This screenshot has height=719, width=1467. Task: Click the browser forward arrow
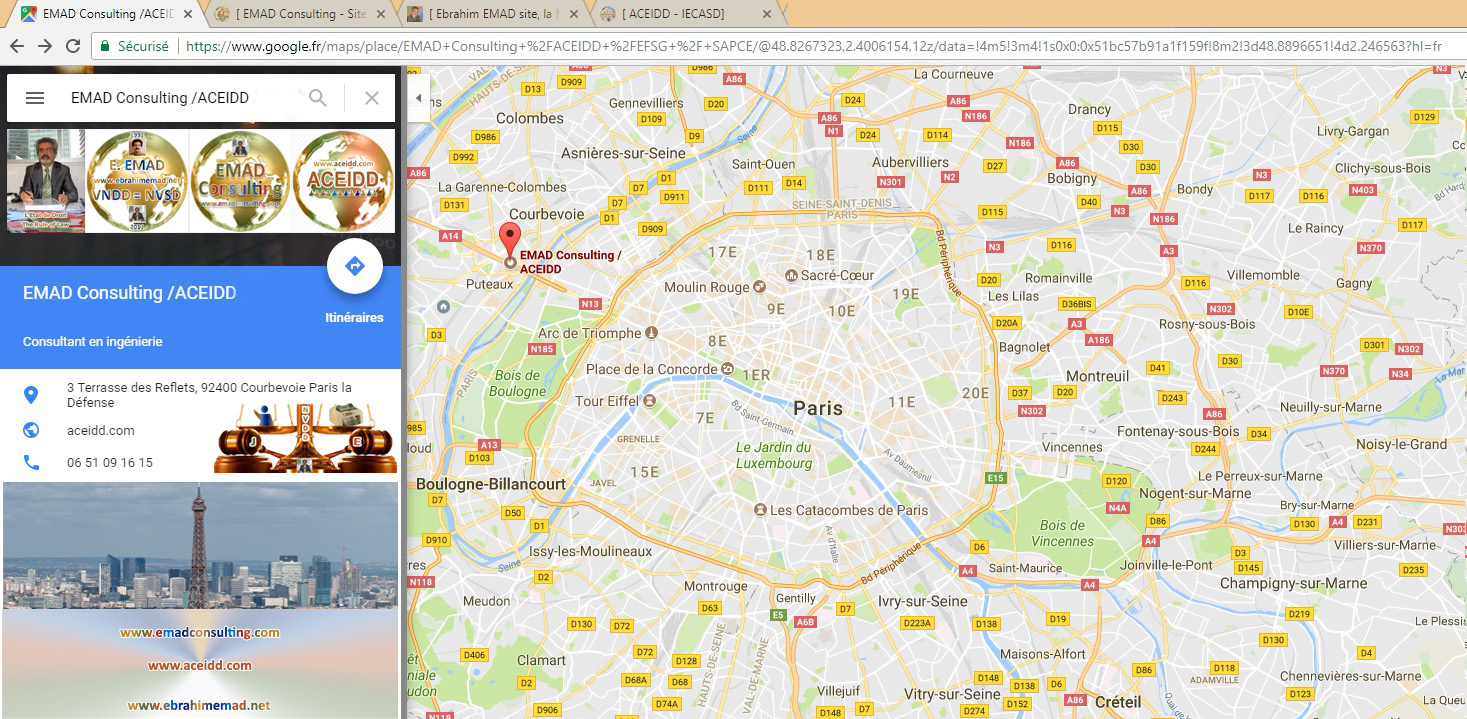(45, 46)
